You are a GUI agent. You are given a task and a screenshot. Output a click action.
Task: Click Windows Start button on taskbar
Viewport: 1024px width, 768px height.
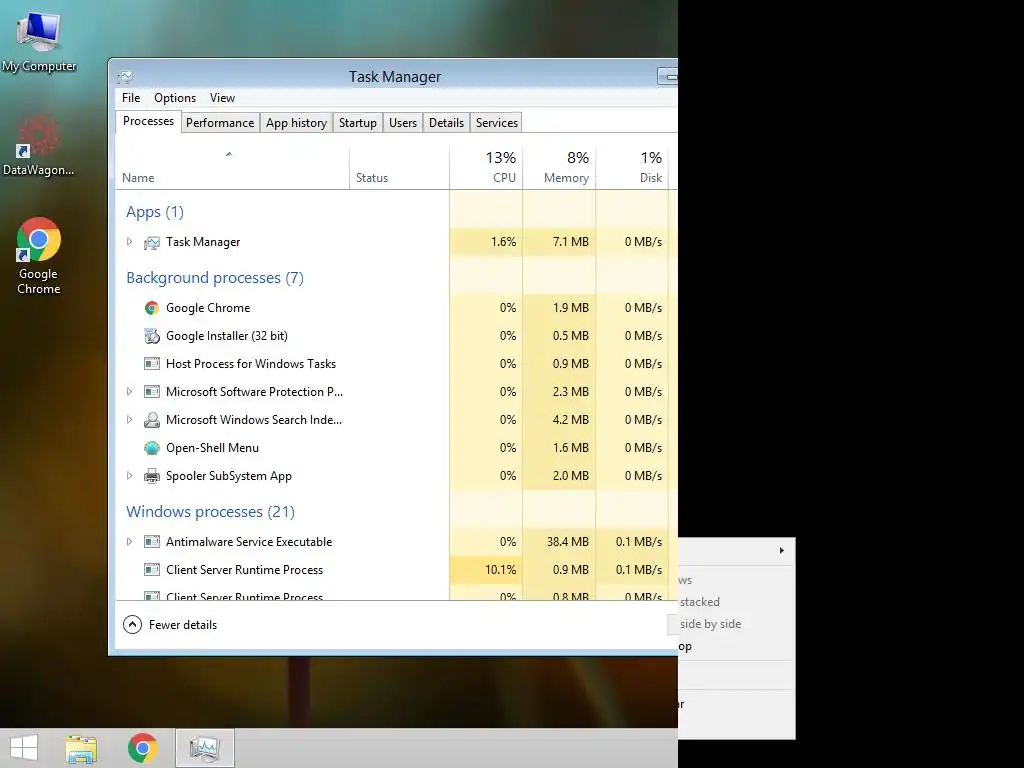(x=24, y=748)
